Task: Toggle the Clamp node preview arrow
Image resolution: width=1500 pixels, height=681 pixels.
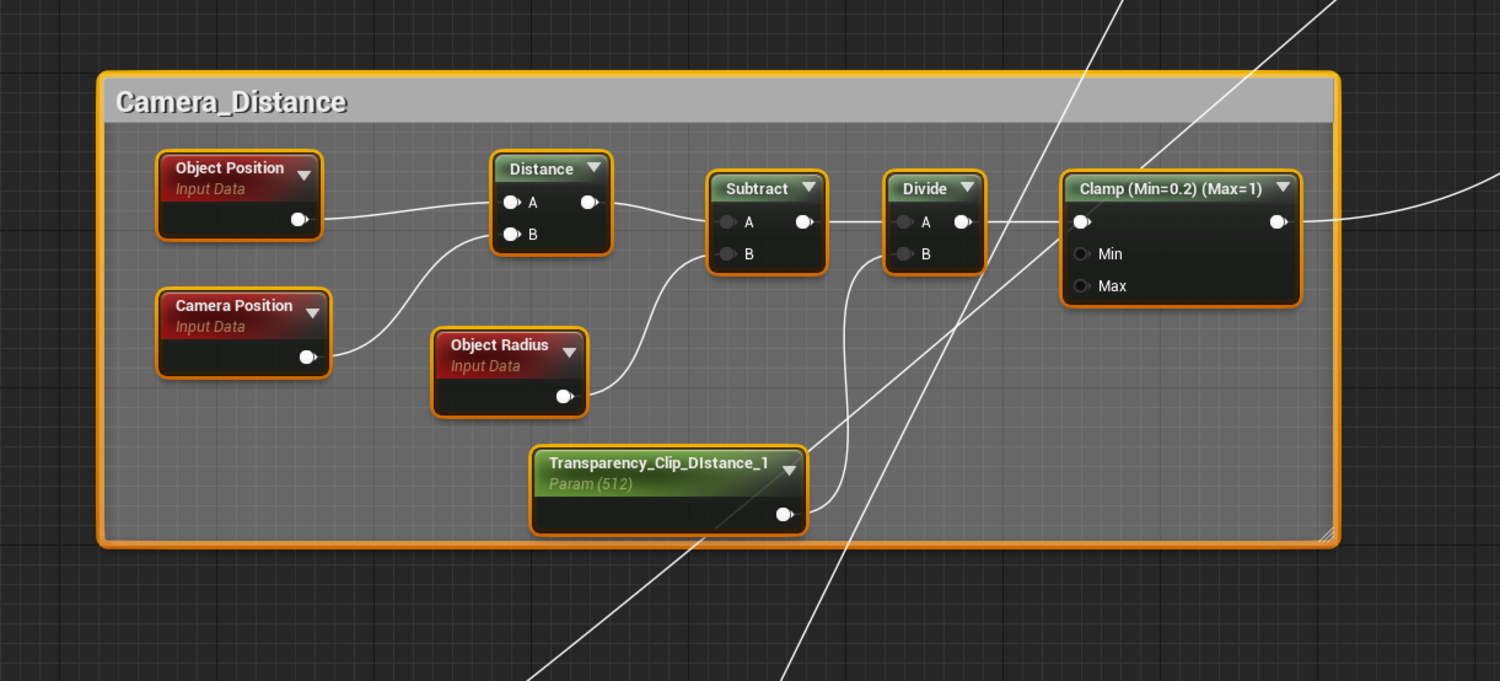Action: [x=1283, y=187]
